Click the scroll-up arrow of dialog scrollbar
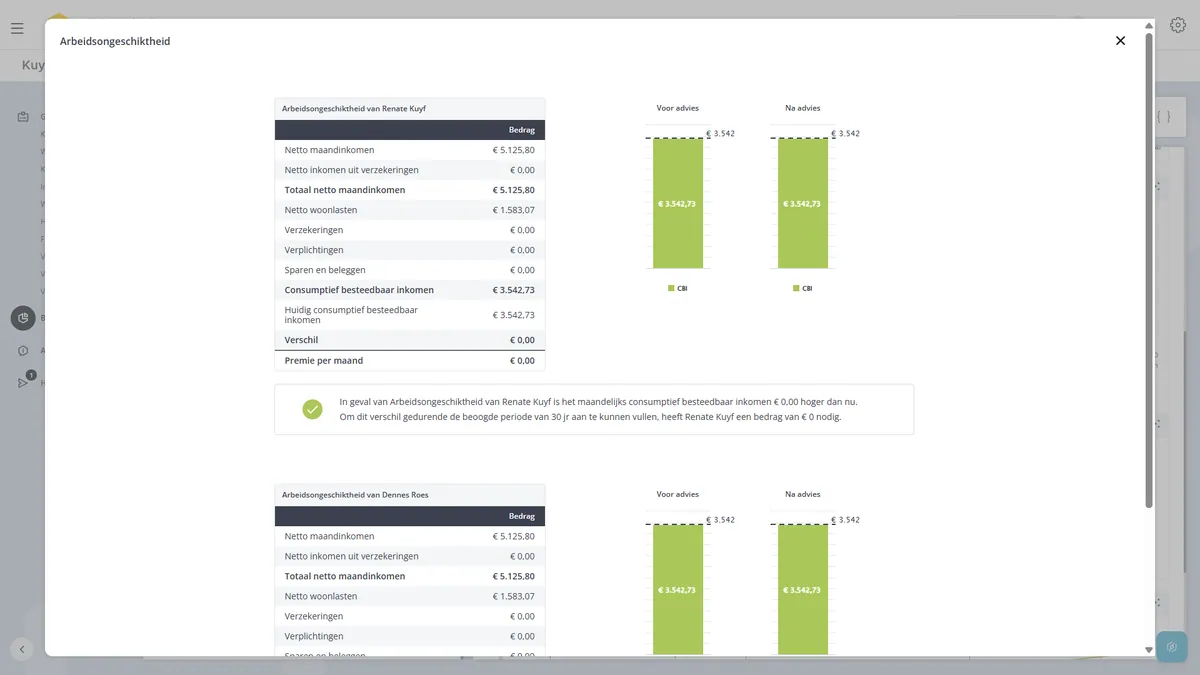This screenshot has height=675, width=1200. coord(1148,25)
